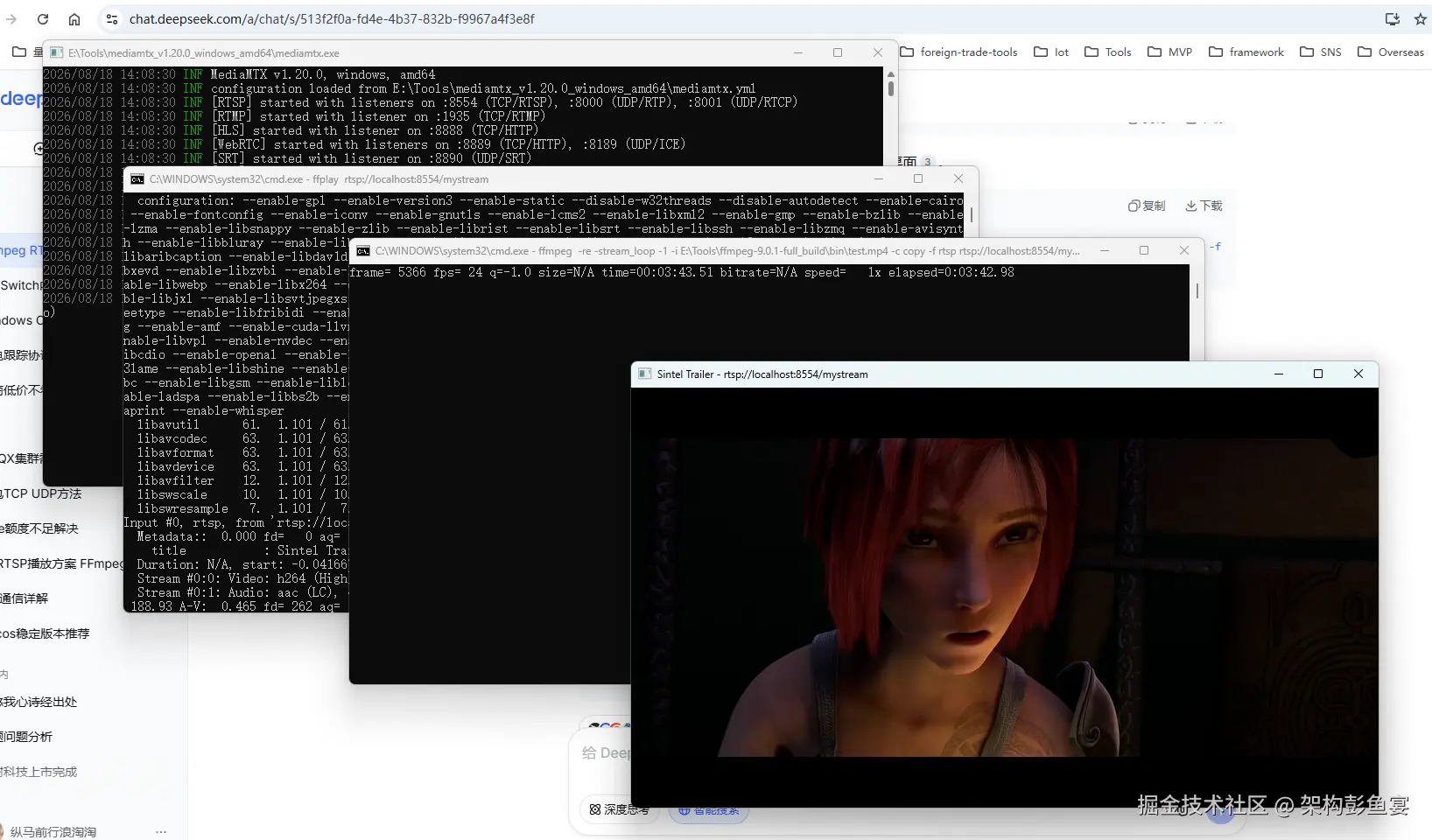Maximize the ffmpeg cmd window
The width and height of the screenshot is (1432, 840).
click(x=1144, y=250)
